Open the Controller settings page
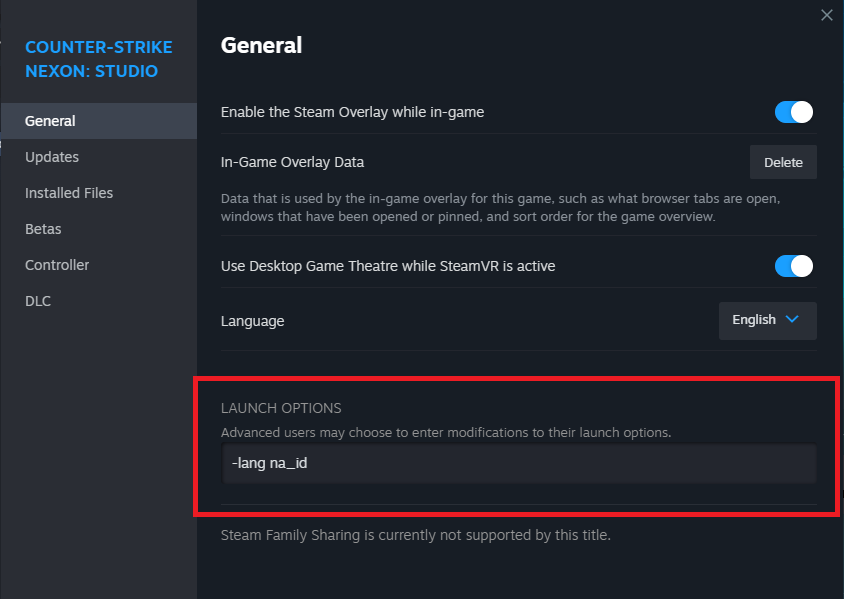Image resolution: width=844 pixels, height=599 pixels. [57, 264]
